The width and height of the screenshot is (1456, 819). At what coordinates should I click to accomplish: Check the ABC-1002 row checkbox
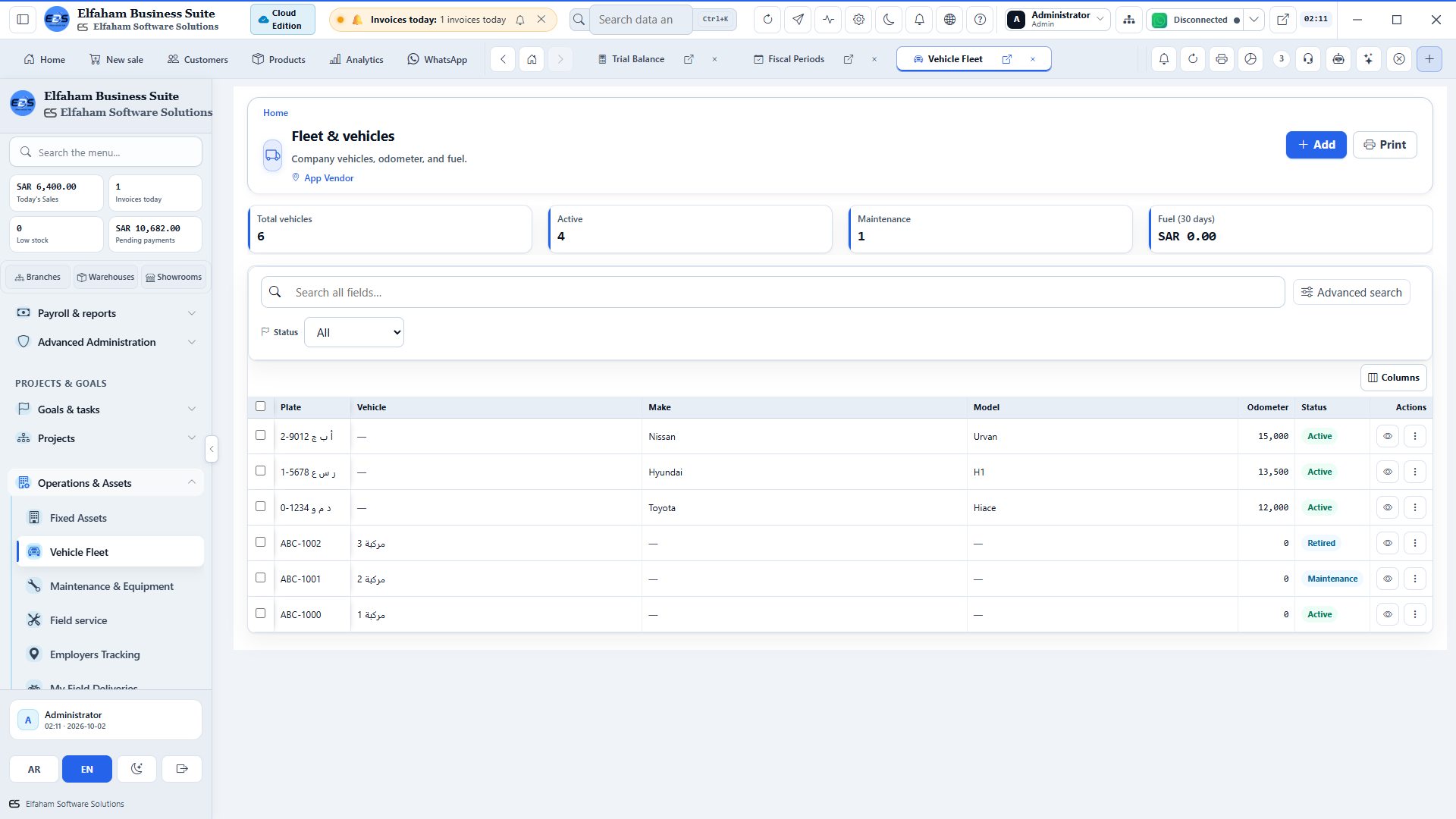[261, 542]
